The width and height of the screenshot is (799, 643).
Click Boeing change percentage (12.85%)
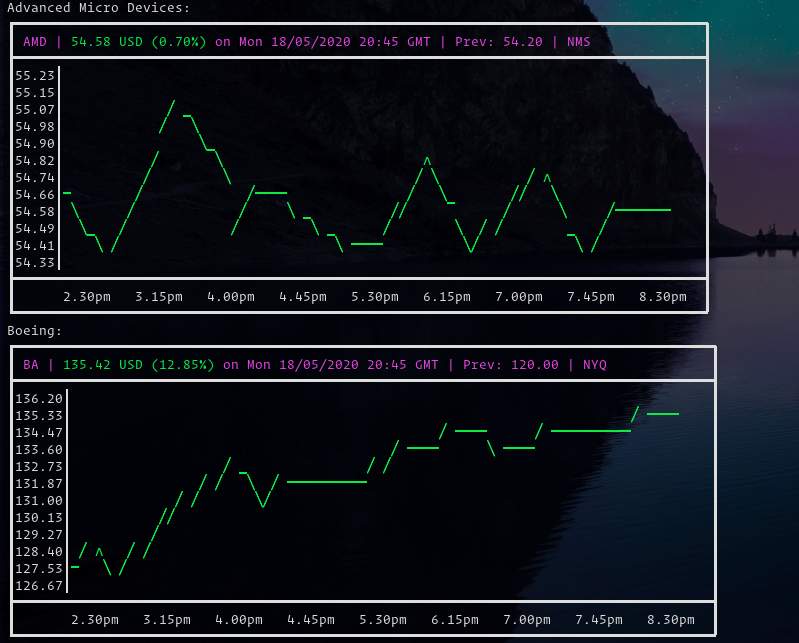coord(183,365)
